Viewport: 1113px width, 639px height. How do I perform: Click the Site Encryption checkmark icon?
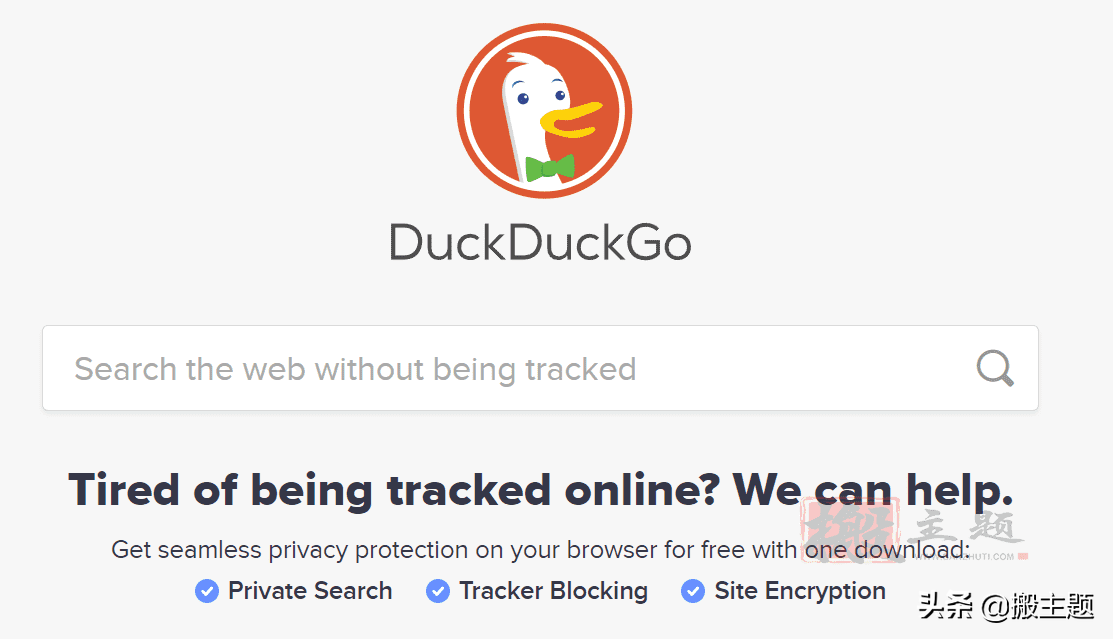693,591
